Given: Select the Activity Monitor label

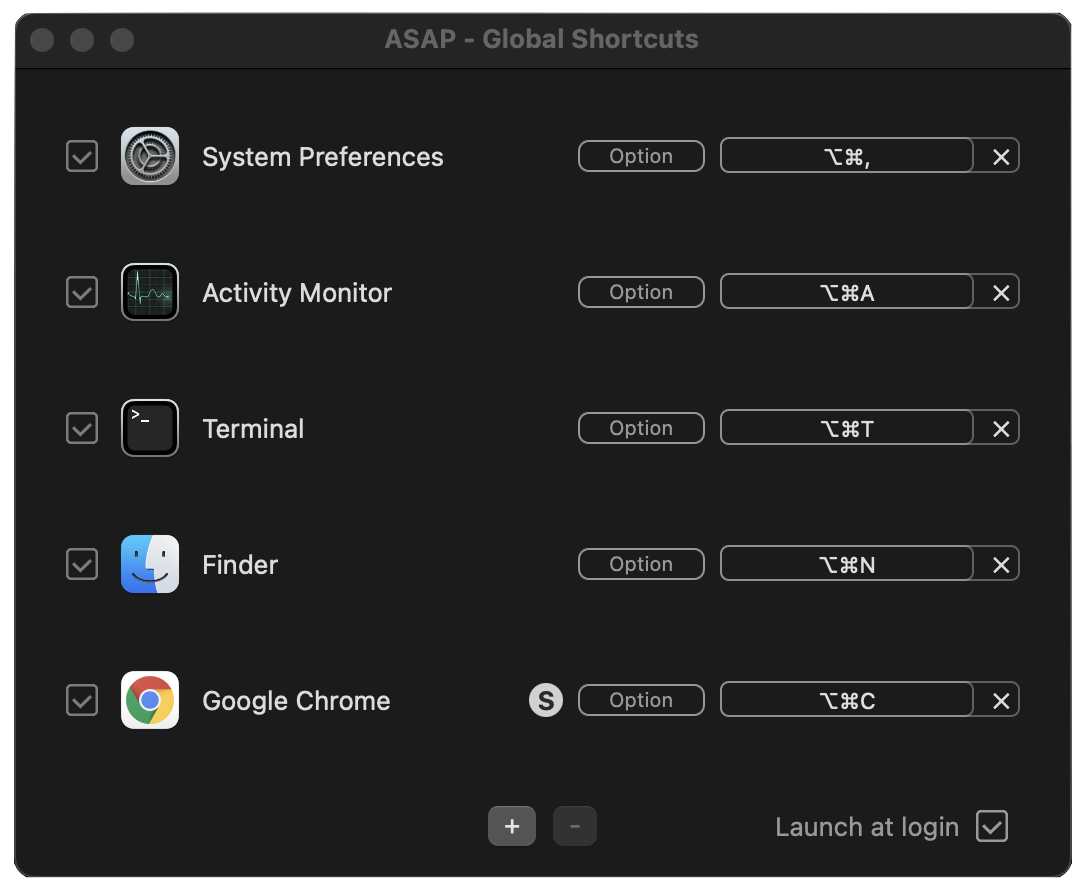Looking at the screenshot, I should tap(297, 293).
